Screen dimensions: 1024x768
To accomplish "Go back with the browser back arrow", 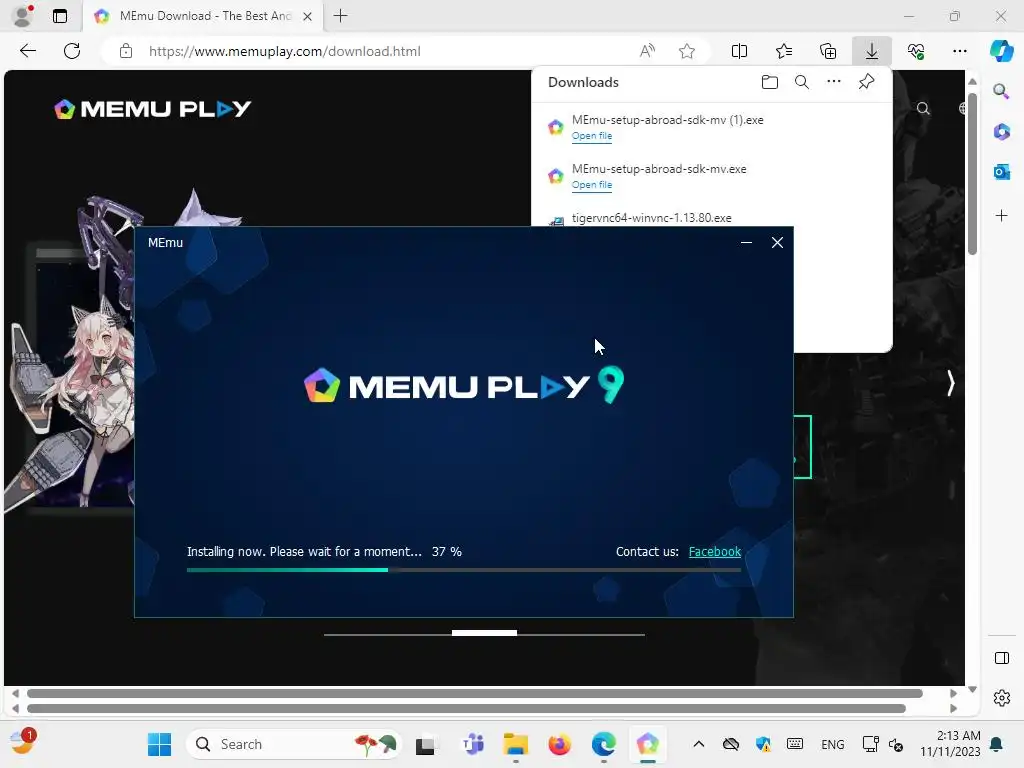I will point(27,51).
